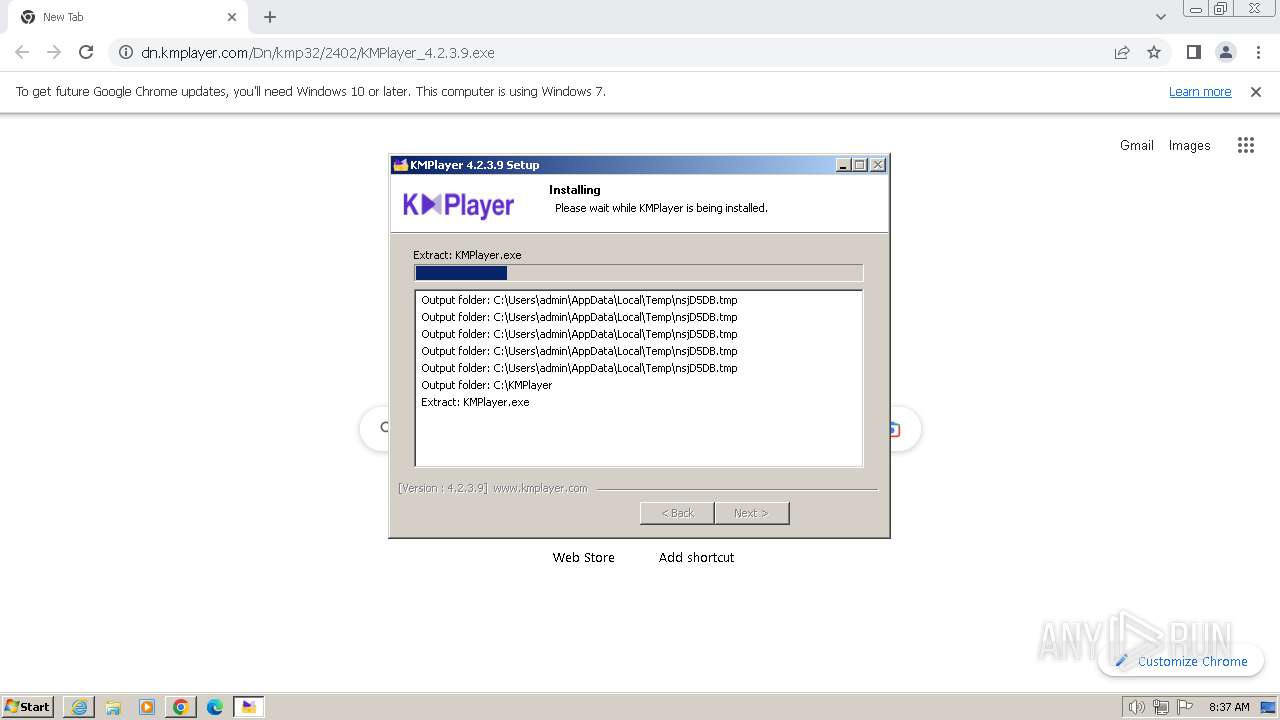Go forward in Chrome navigation
The image size is (1280, 720).
point(54,52)
